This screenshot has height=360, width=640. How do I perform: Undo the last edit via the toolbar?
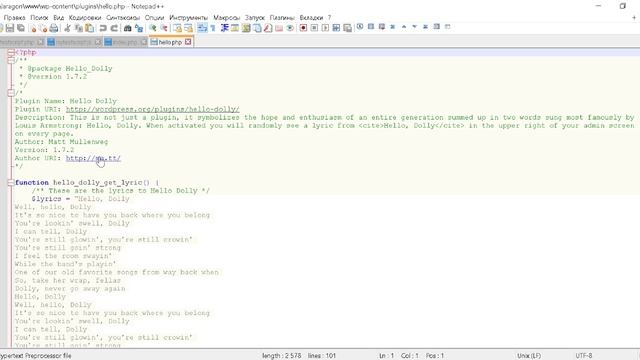click(x=103, y=28)
